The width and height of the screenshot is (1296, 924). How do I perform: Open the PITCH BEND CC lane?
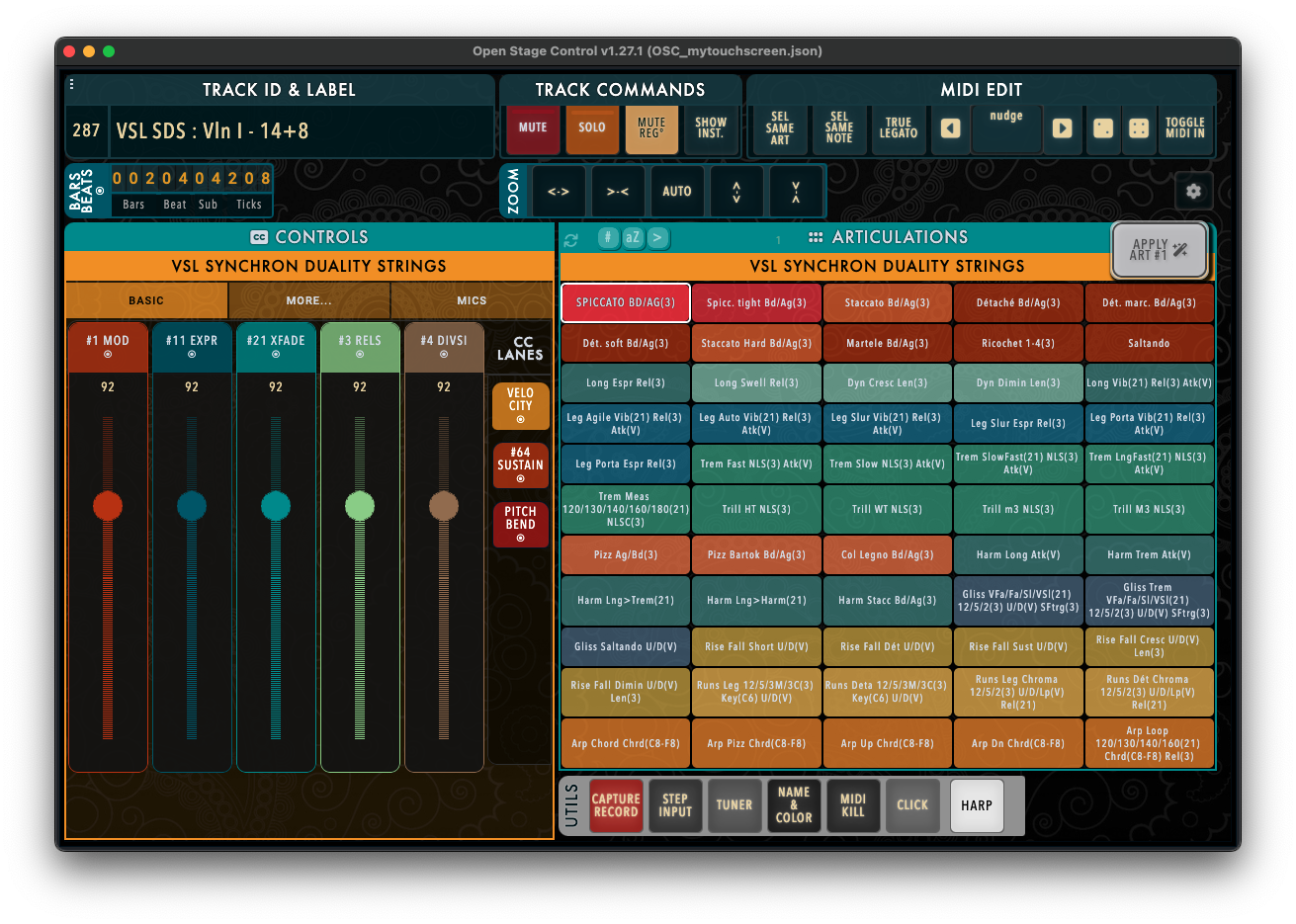520,524
